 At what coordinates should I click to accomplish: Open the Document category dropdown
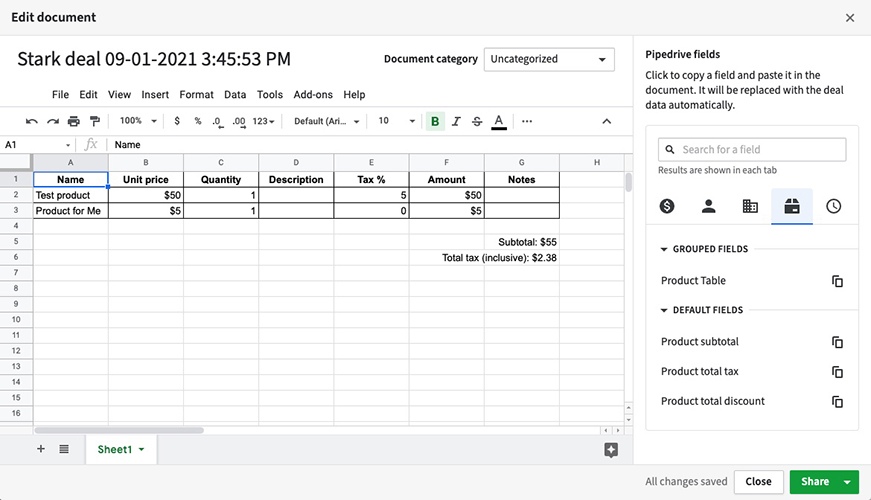(x=549, y=59)
